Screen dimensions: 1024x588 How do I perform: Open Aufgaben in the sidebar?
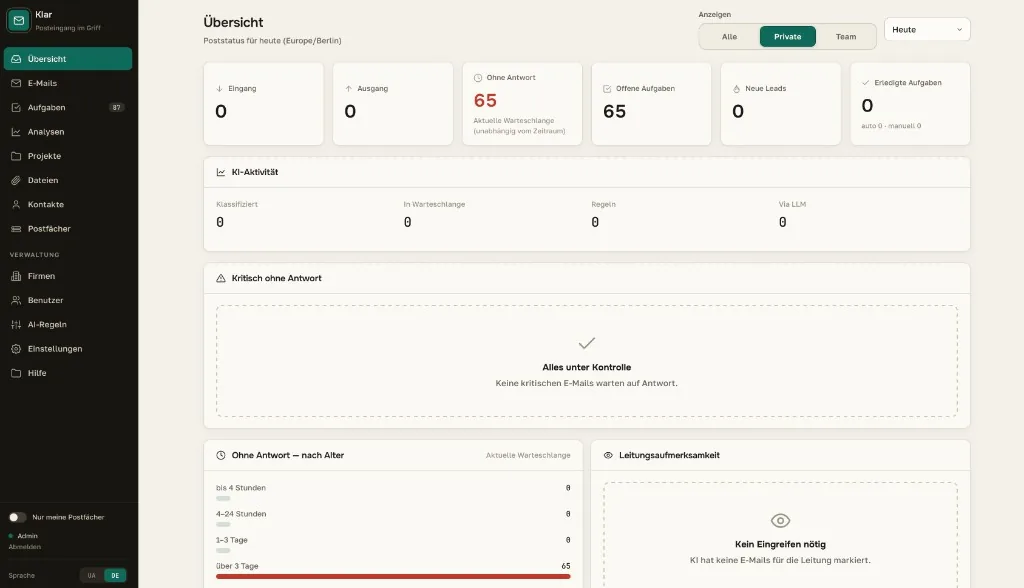click(x=68, y=107)
